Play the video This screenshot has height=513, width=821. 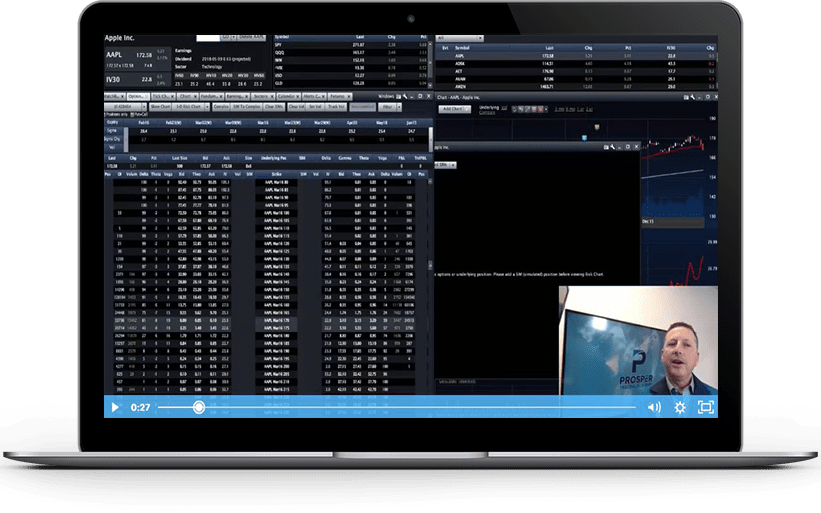point(115,407)
